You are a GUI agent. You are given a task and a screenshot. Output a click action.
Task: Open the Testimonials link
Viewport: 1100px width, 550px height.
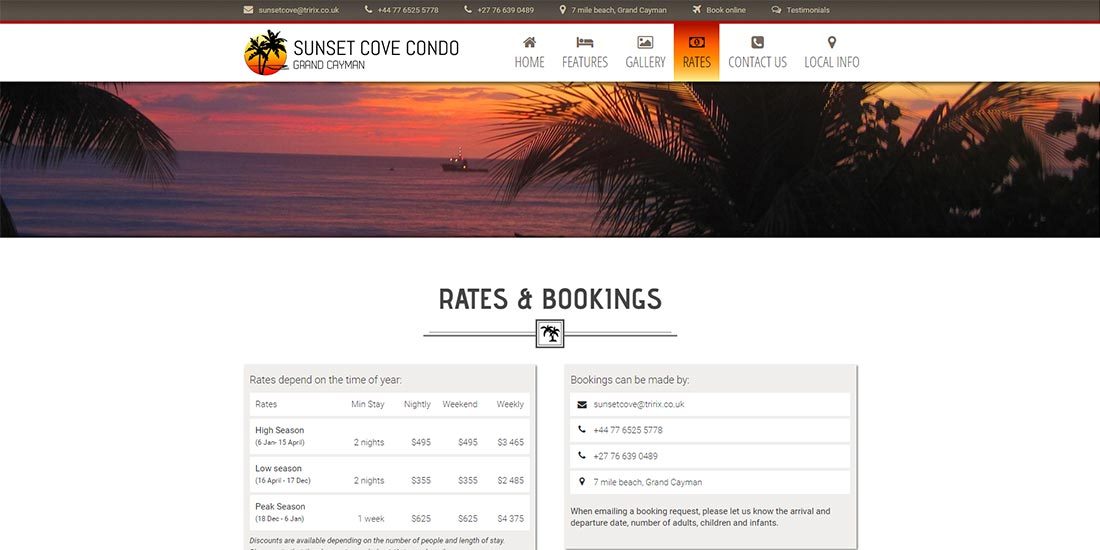tap(807, 11)
